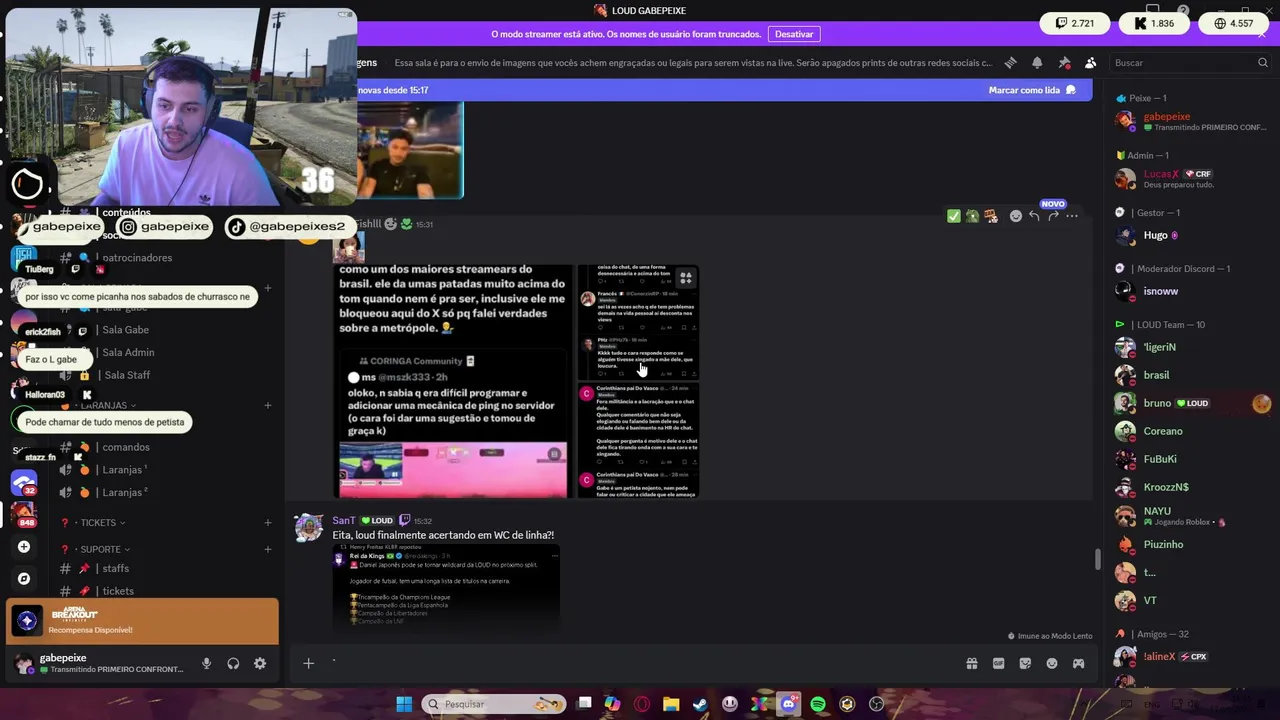Open the CORINGA Community screenshot image

click(x=453, y=381)
